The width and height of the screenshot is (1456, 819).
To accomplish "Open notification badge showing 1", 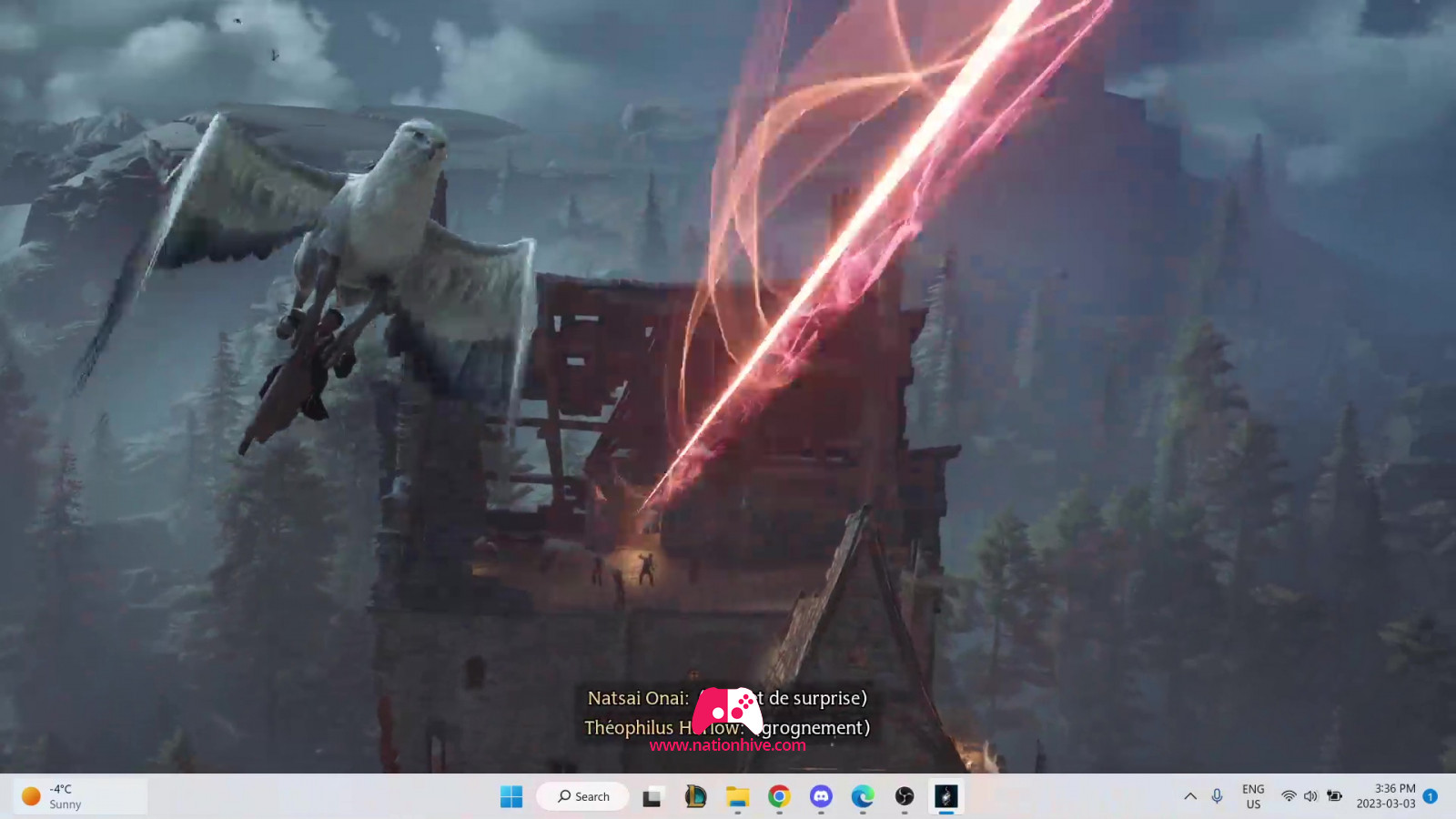I will [x=1431, y=796].
